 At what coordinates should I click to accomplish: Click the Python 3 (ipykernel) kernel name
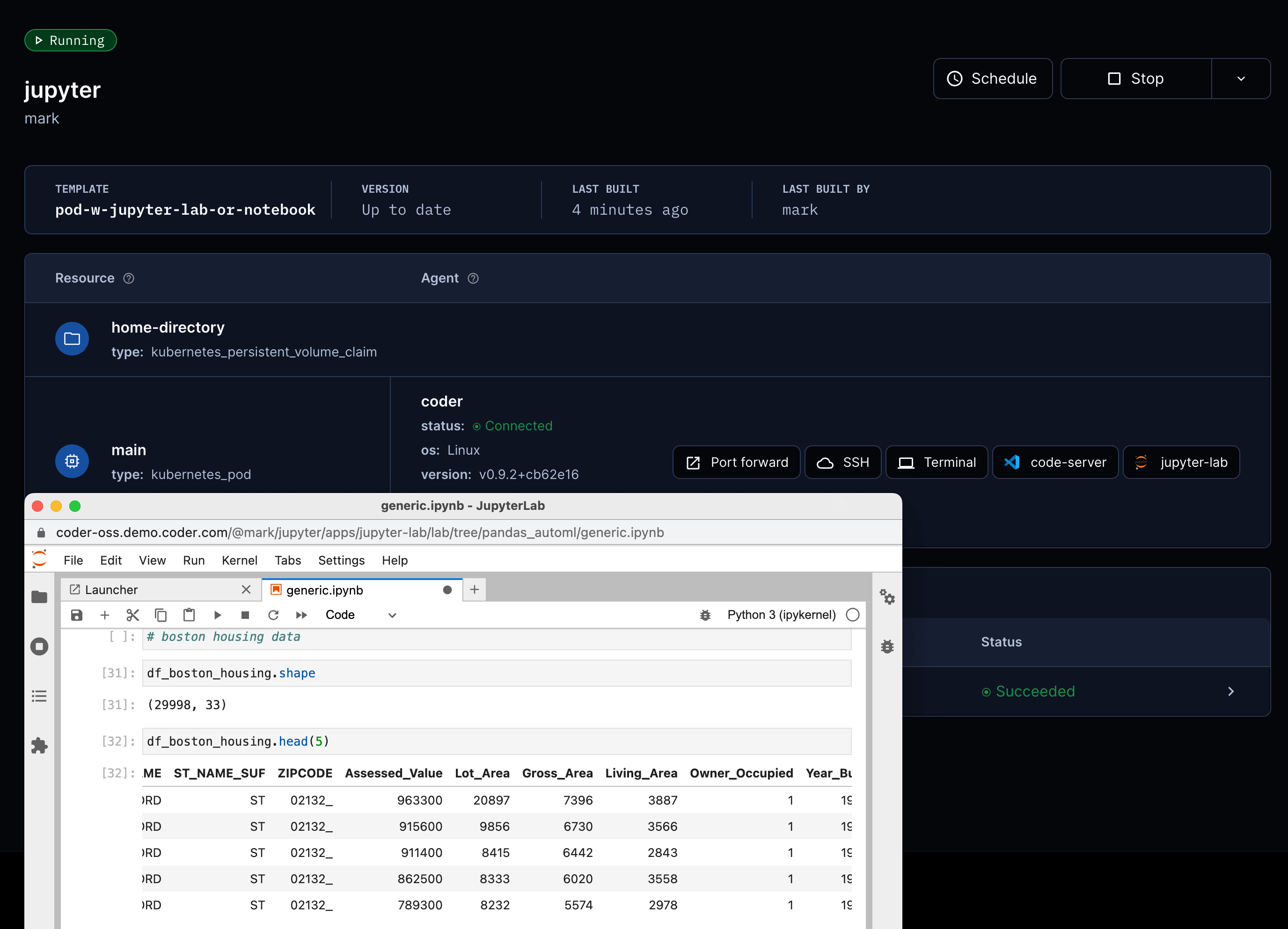(x=782, y=615)
